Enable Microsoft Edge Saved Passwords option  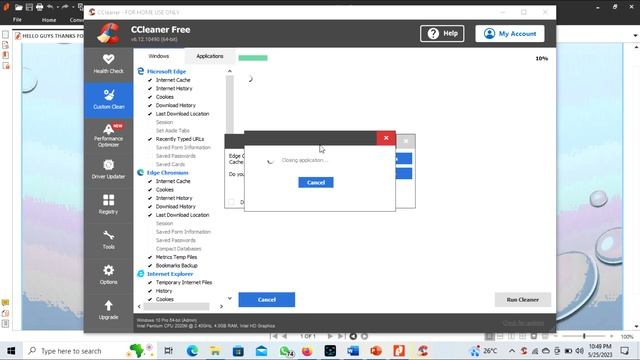tap(176, 156)
